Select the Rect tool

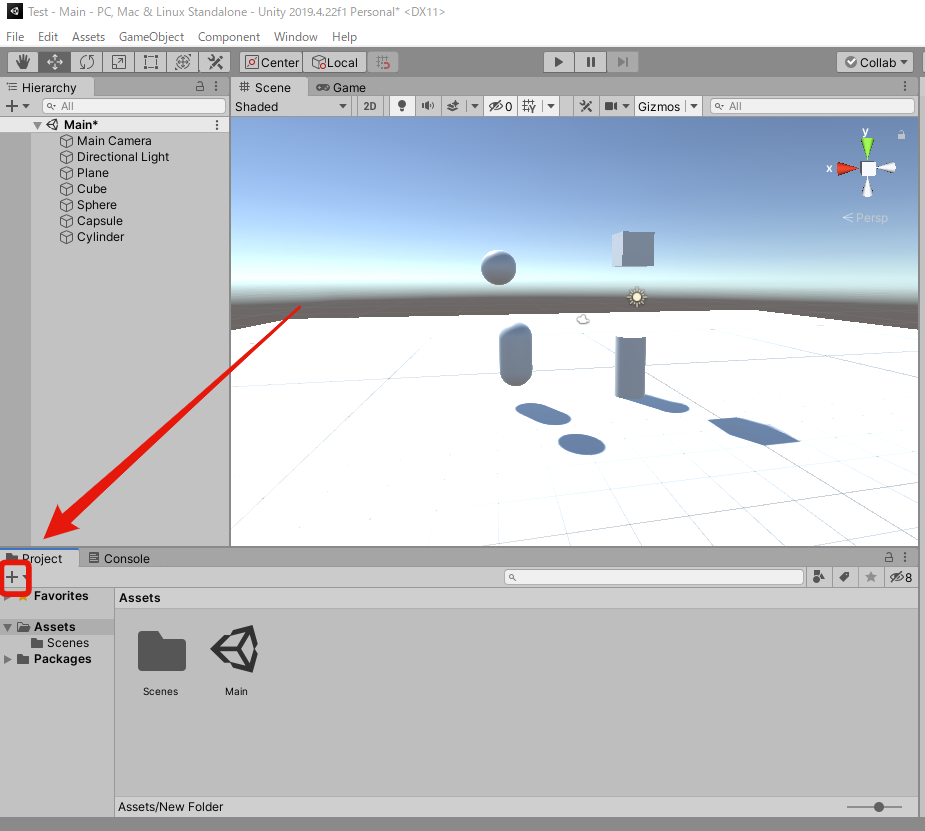coord(151,61)
